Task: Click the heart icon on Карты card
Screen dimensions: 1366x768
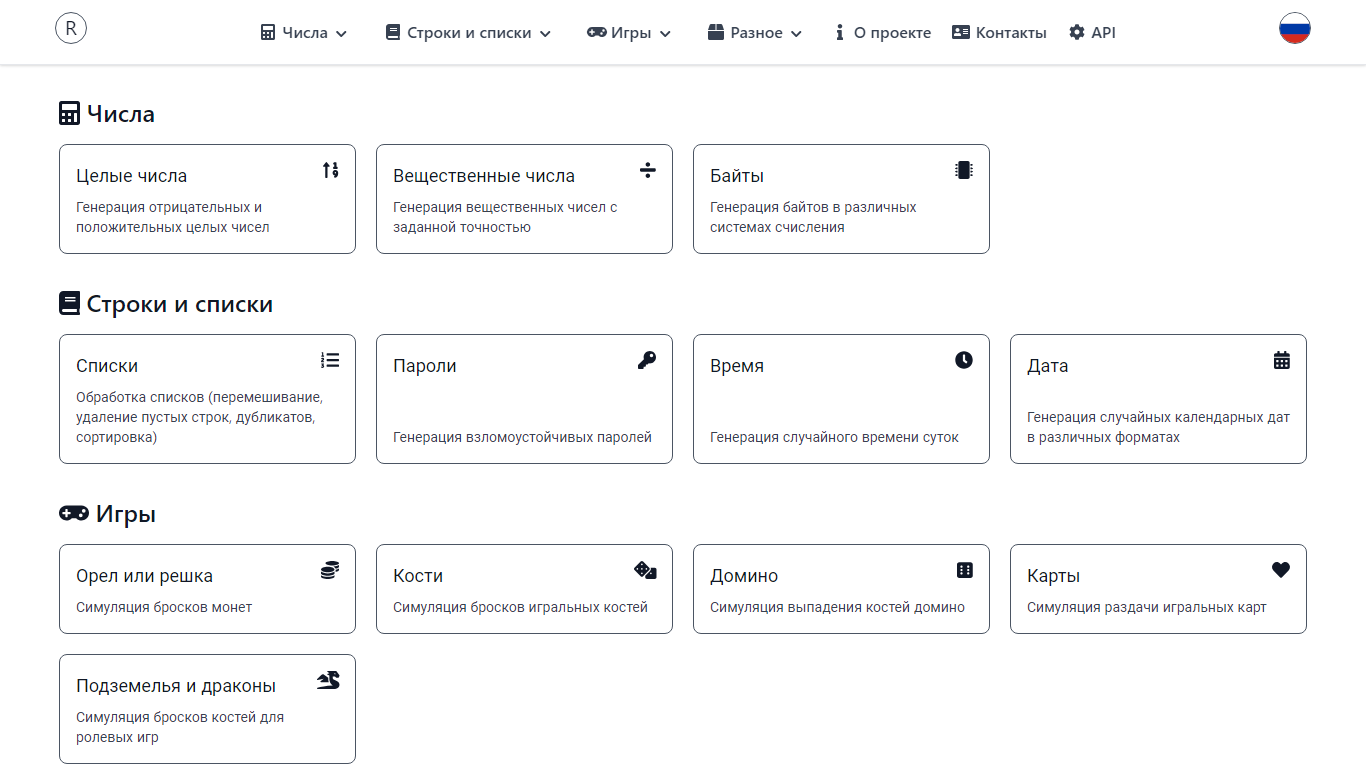Action: [x=1281, y=570]
